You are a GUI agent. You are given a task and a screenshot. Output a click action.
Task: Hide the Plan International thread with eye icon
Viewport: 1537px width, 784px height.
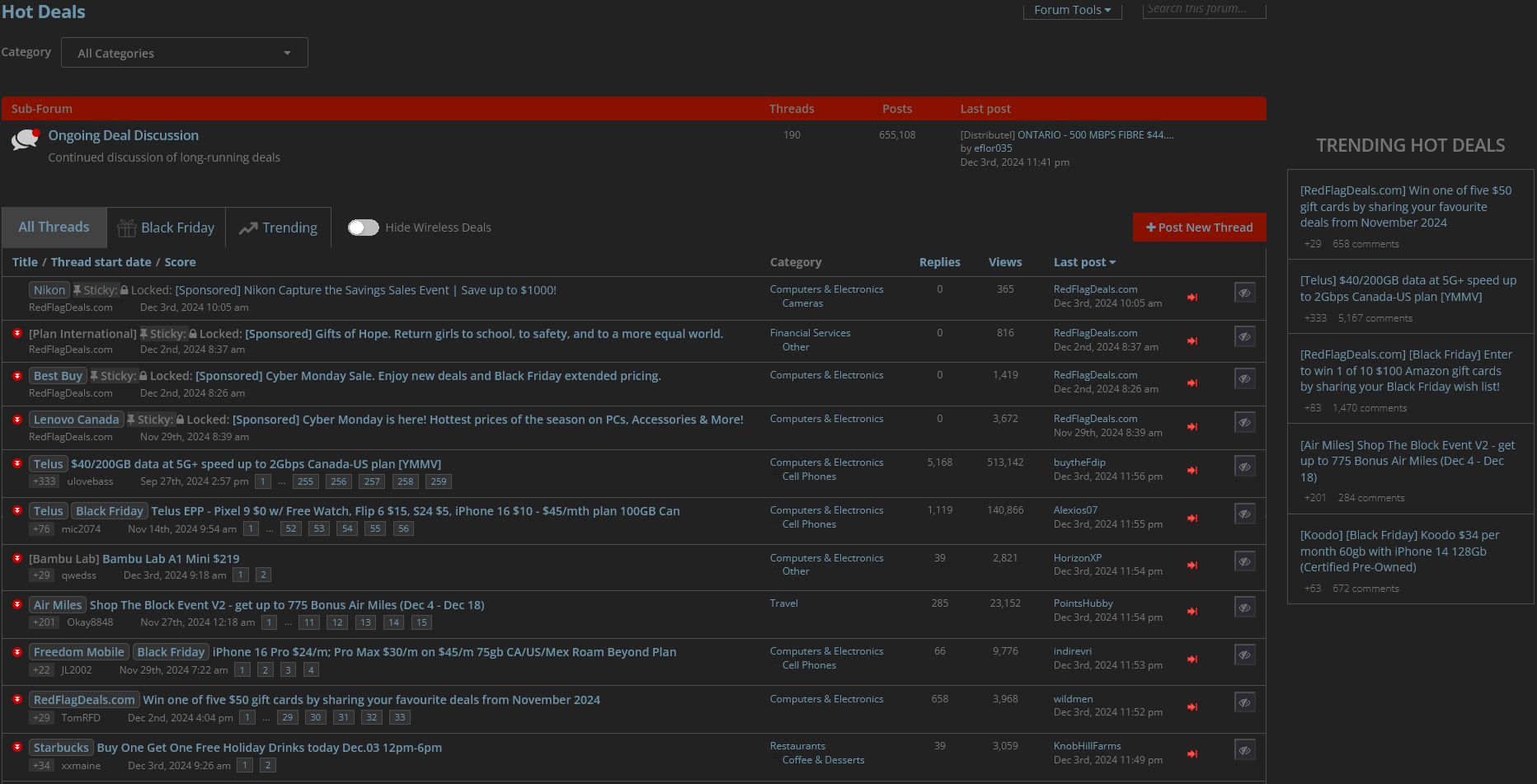(x=1244, y=336)
